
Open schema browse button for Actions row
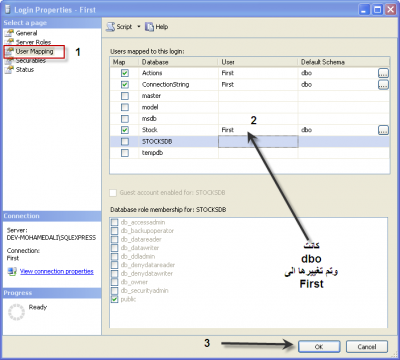383,73
